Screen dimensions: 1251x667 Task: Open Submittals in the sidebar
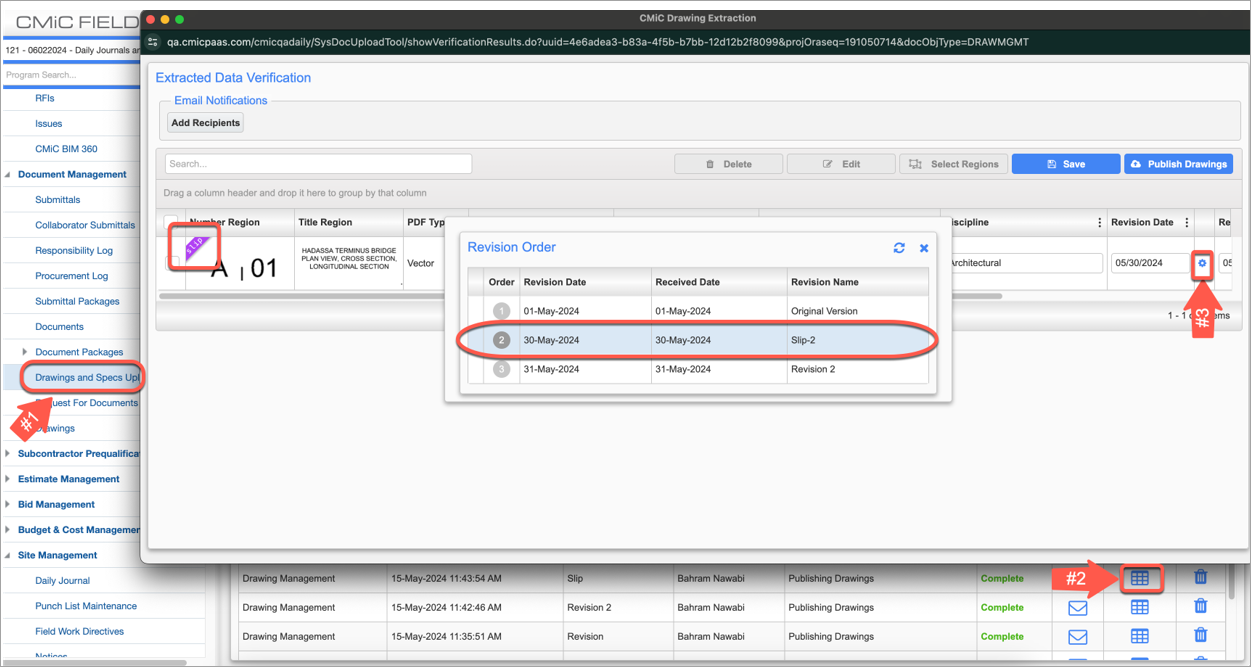click(58, 200)
